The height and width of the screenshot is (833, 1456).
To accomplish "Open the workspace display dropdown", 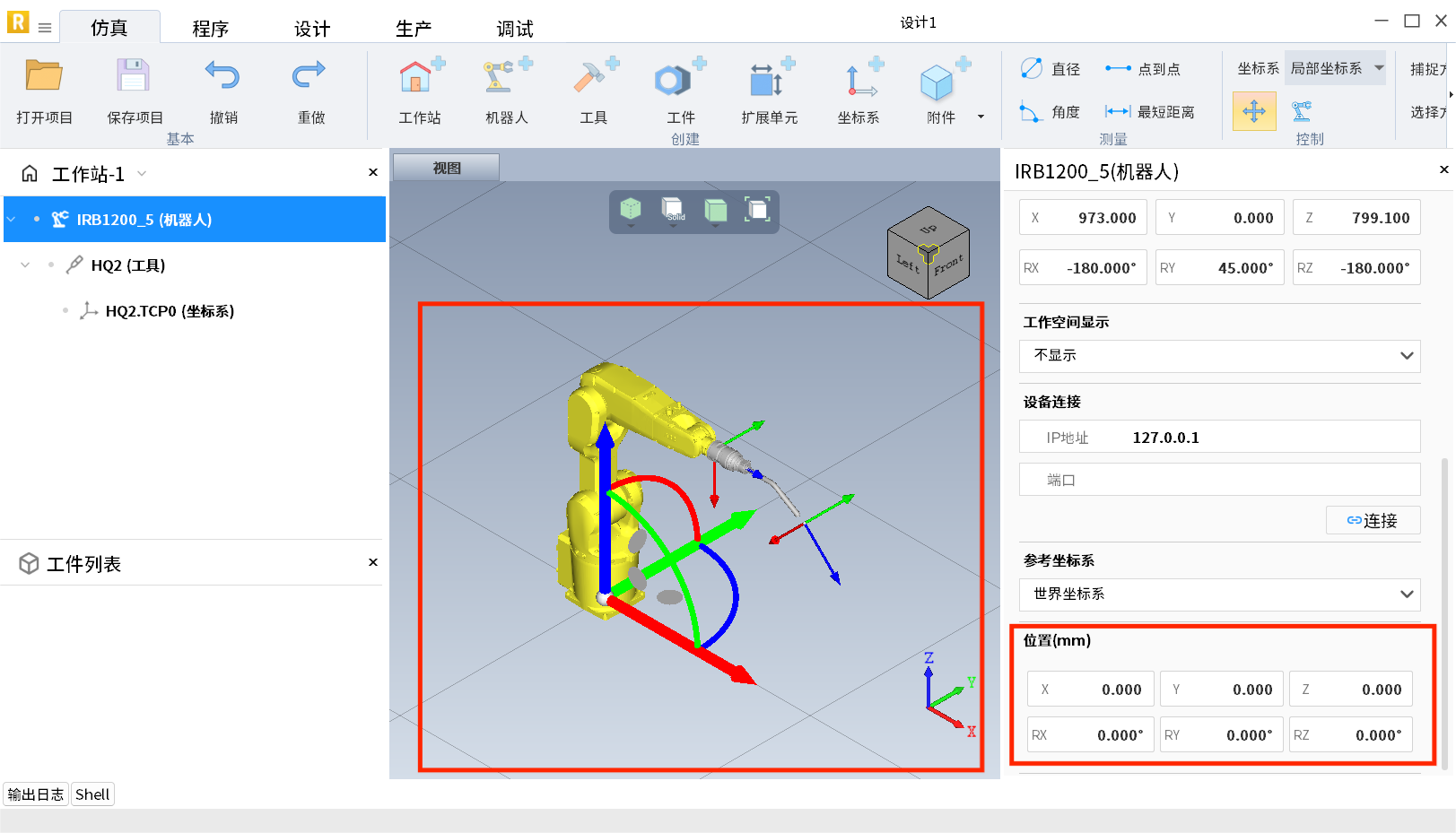I will tap(1219, 356).
